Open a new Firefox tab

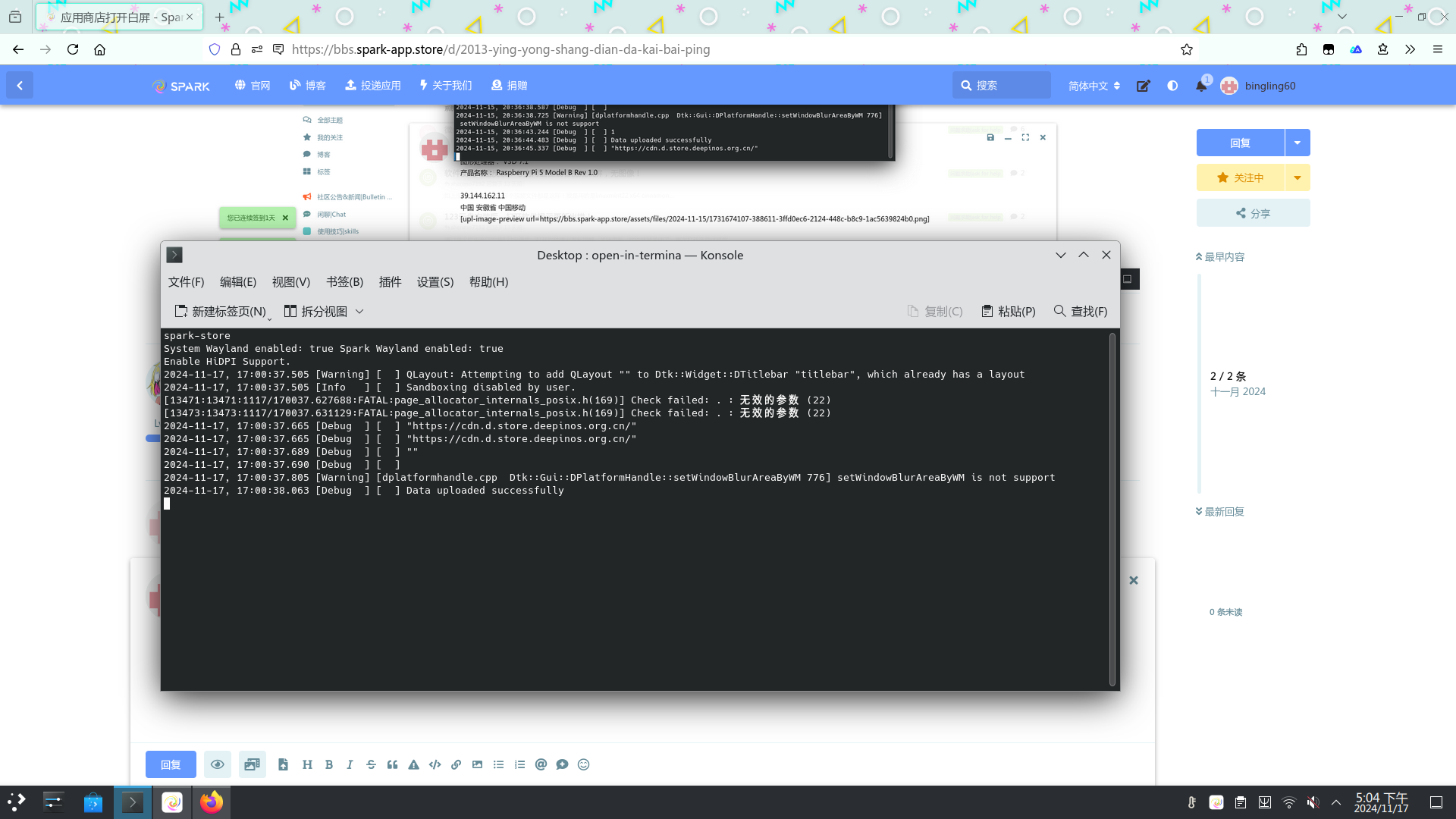219,17
